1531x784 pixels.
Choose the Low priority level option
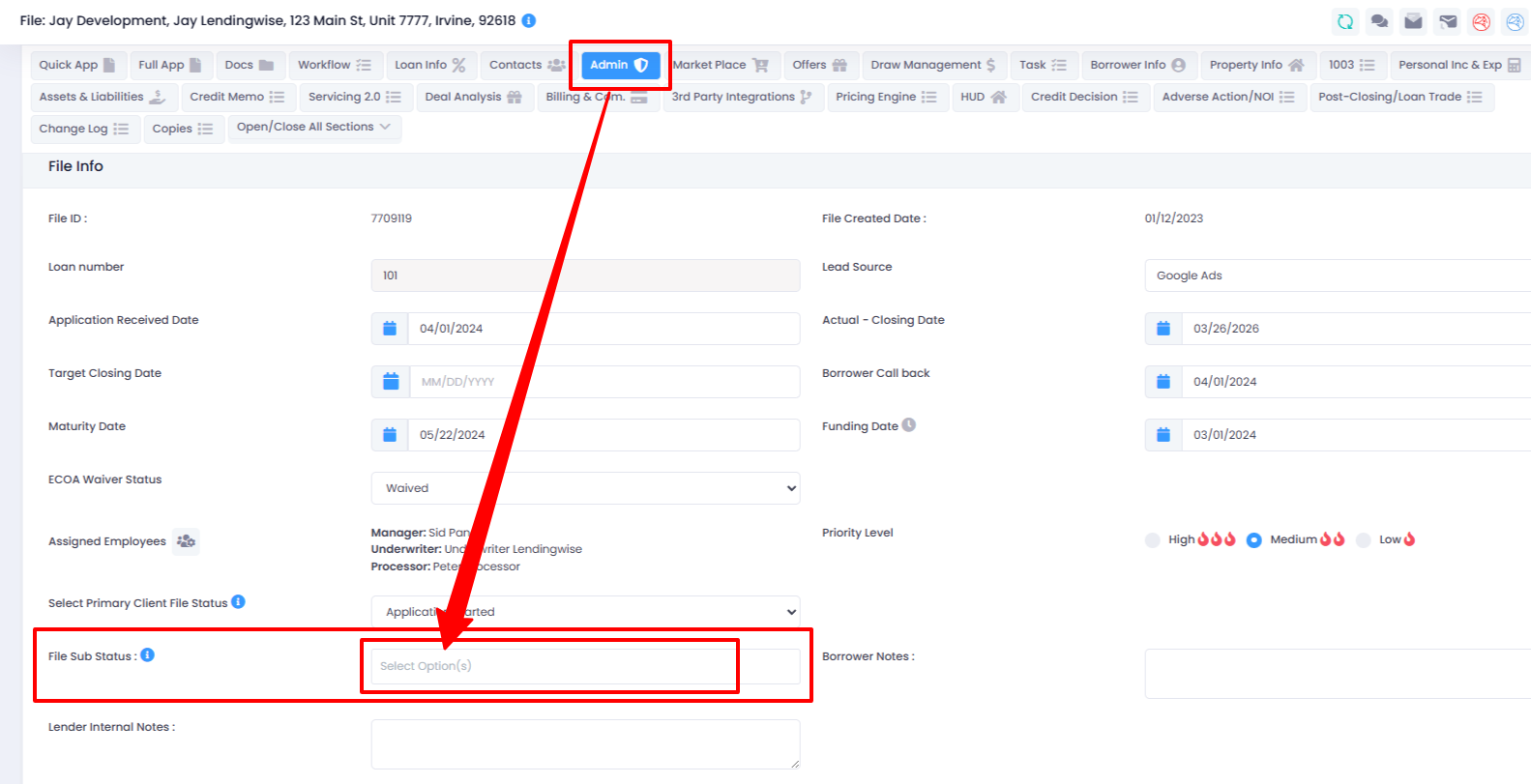pos(1363,540)
